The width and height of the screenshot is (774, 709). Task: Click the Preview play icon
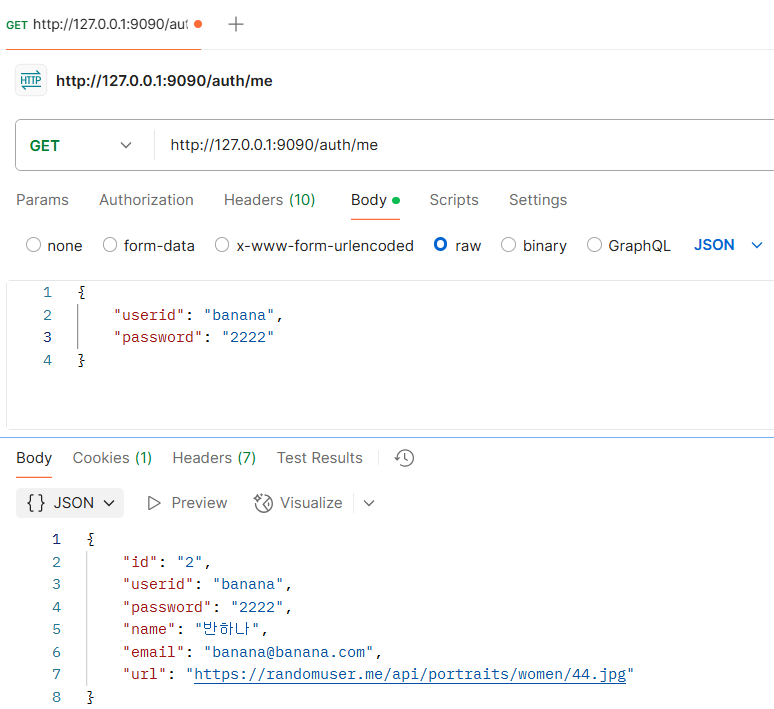154,503
